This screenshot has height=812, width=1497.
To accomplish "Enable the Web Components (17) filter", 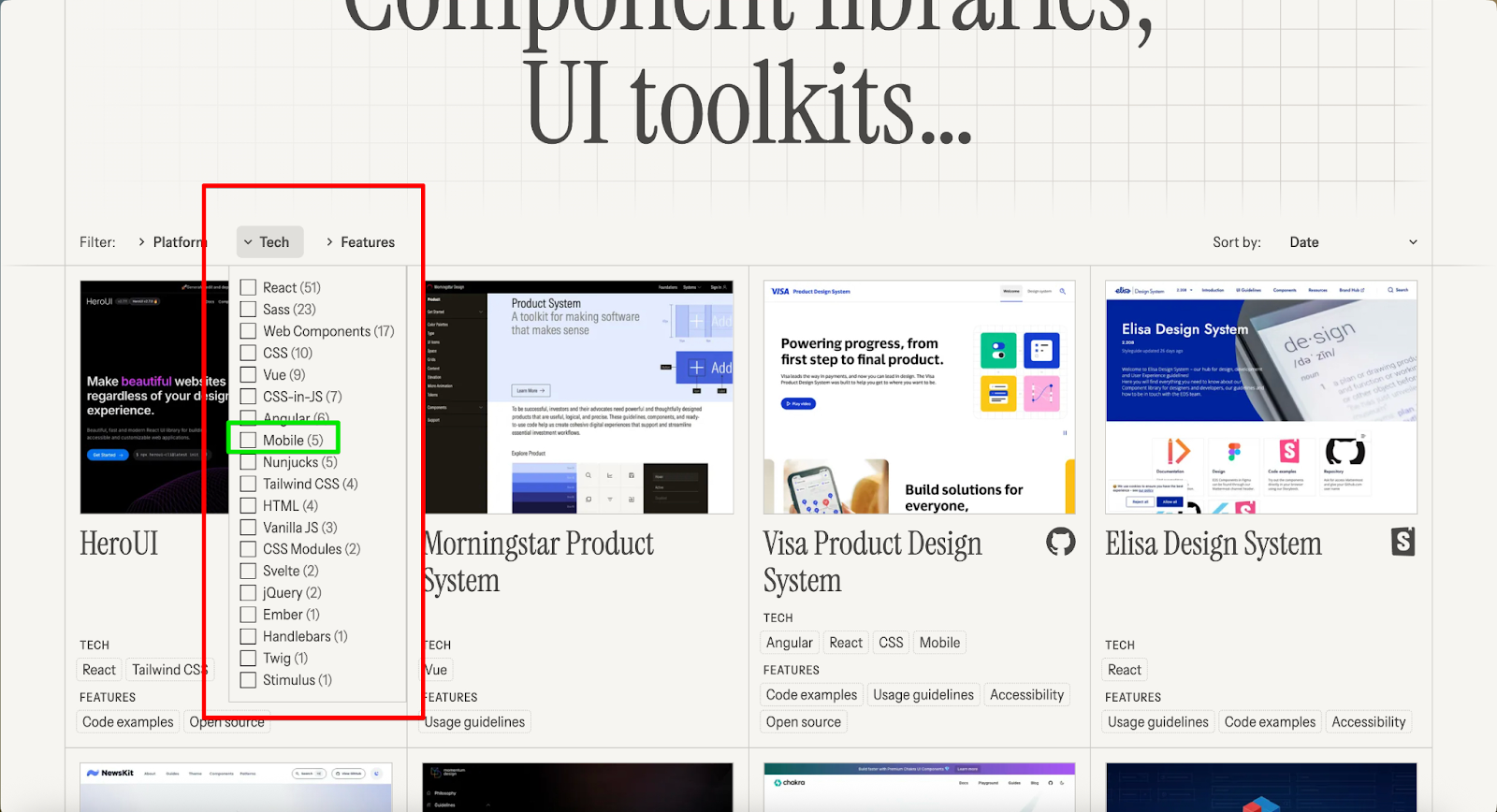I will point(248,331).
